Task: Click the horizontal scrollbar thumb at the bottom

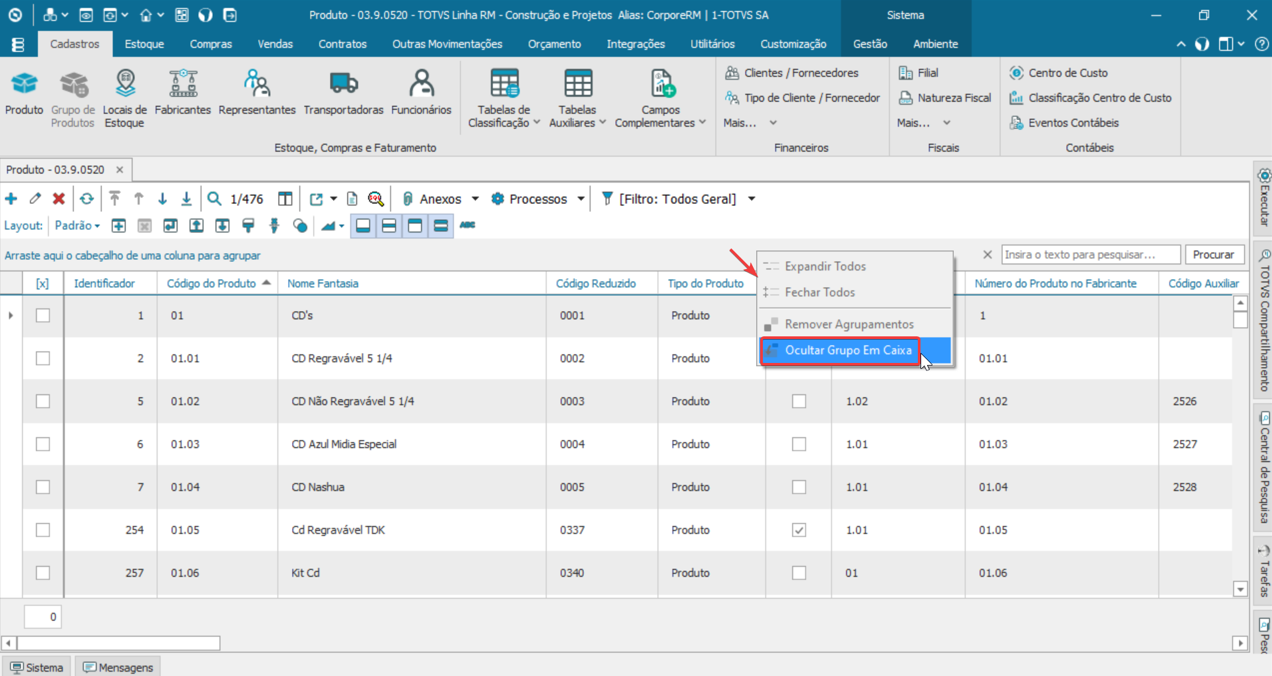Action: pos(118,643)
